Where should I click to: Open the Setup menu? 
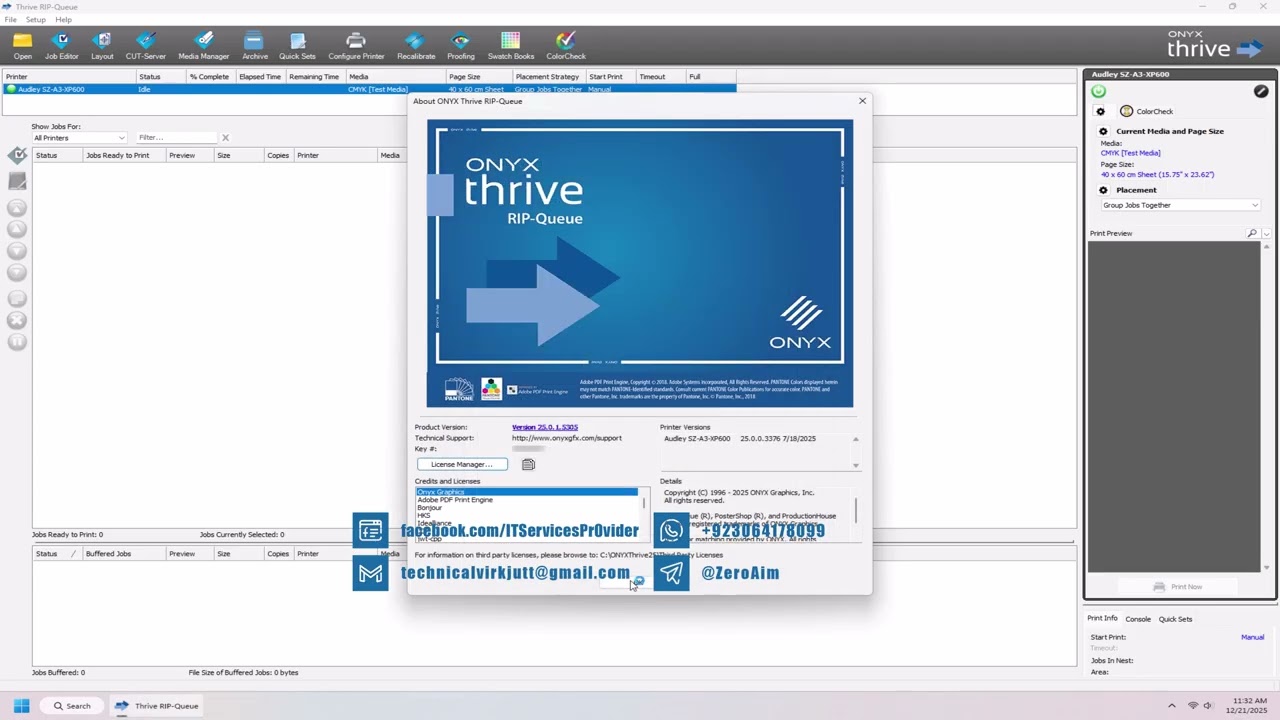coord(35,19)
